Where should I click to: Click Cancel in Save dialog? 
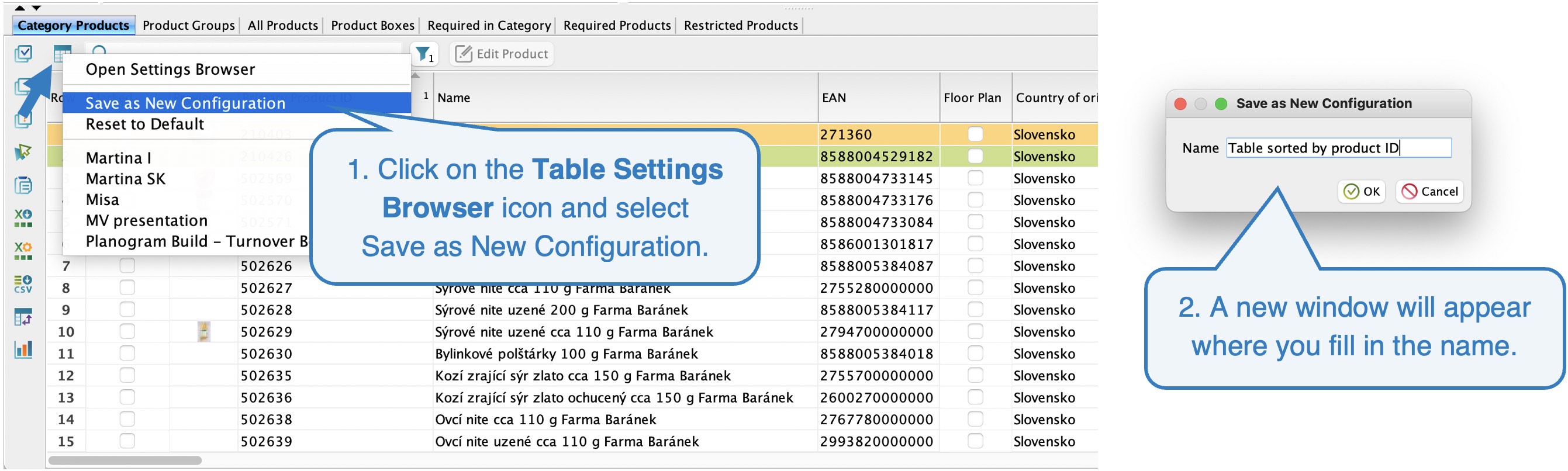pyautogui.click(x=1429, y=192)
